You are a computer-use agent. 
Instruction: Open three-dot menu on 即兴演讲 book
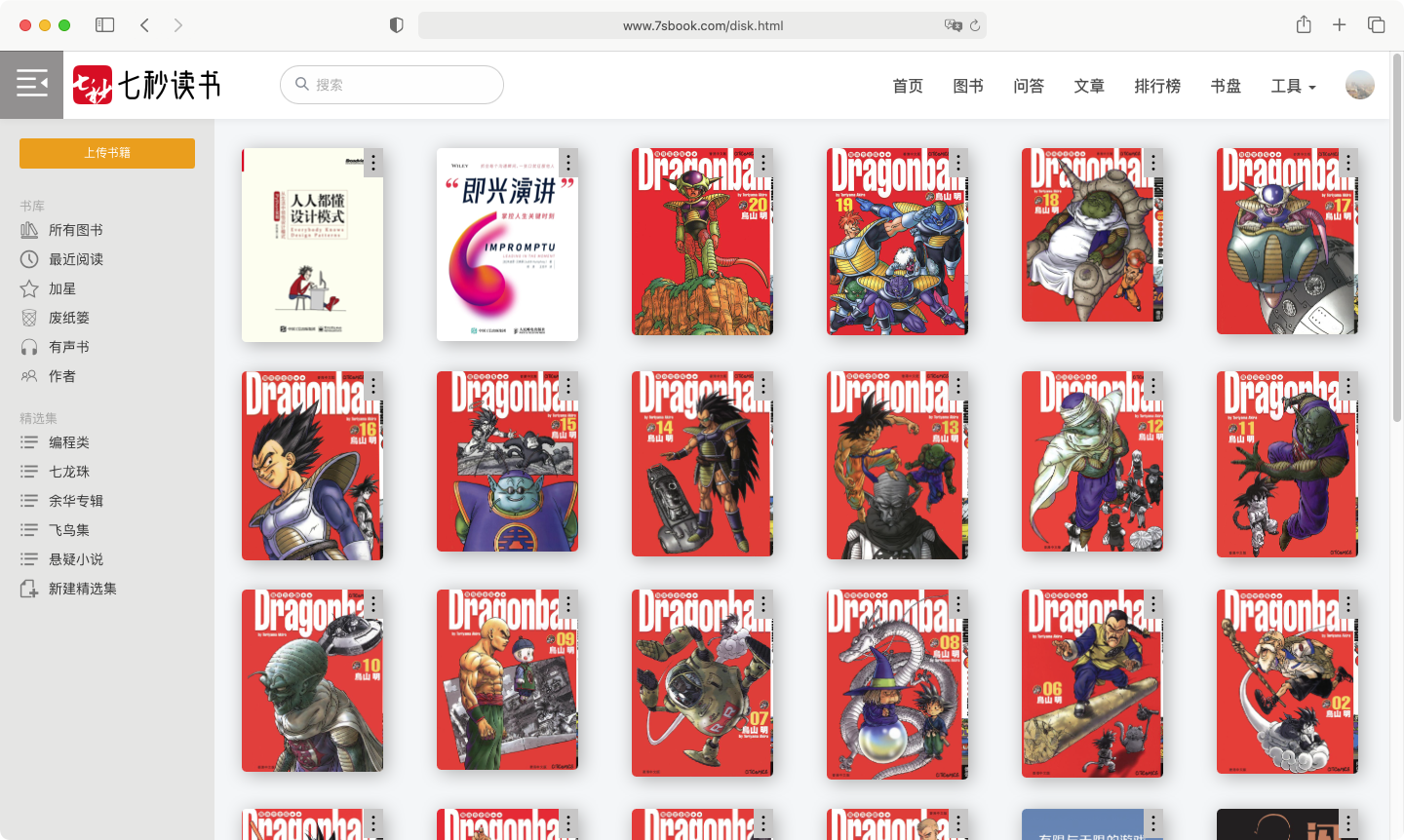point(567,162)
